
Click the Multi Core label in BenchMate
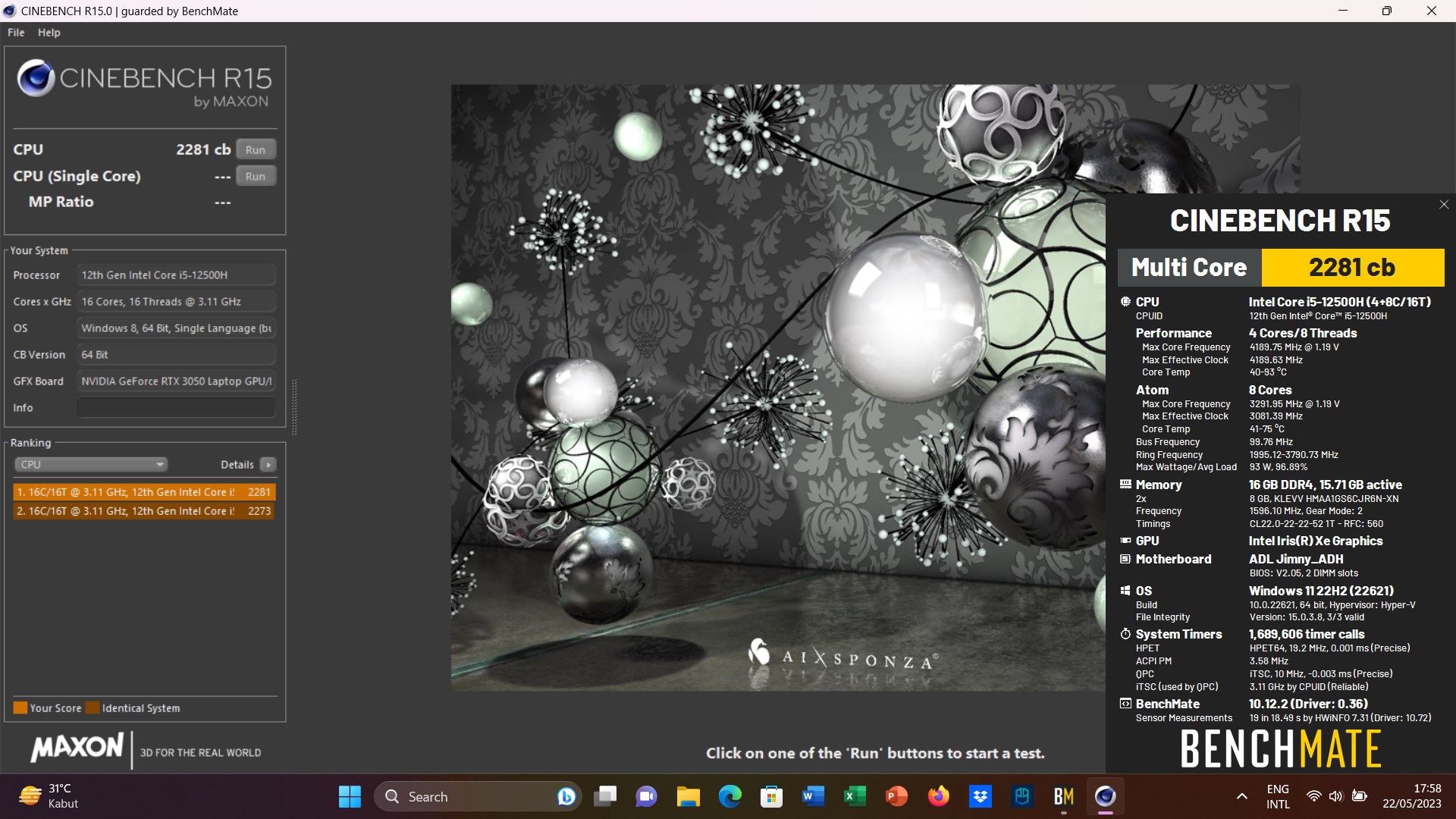1189,267
